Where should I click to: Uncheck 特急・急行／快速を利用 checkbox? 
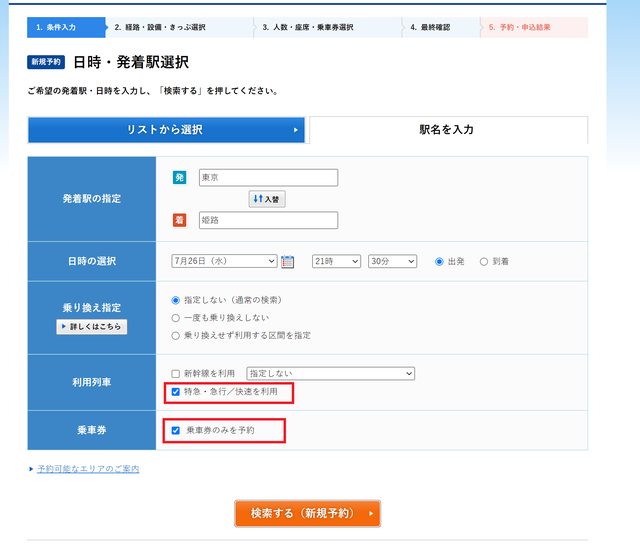pos(177,392)
